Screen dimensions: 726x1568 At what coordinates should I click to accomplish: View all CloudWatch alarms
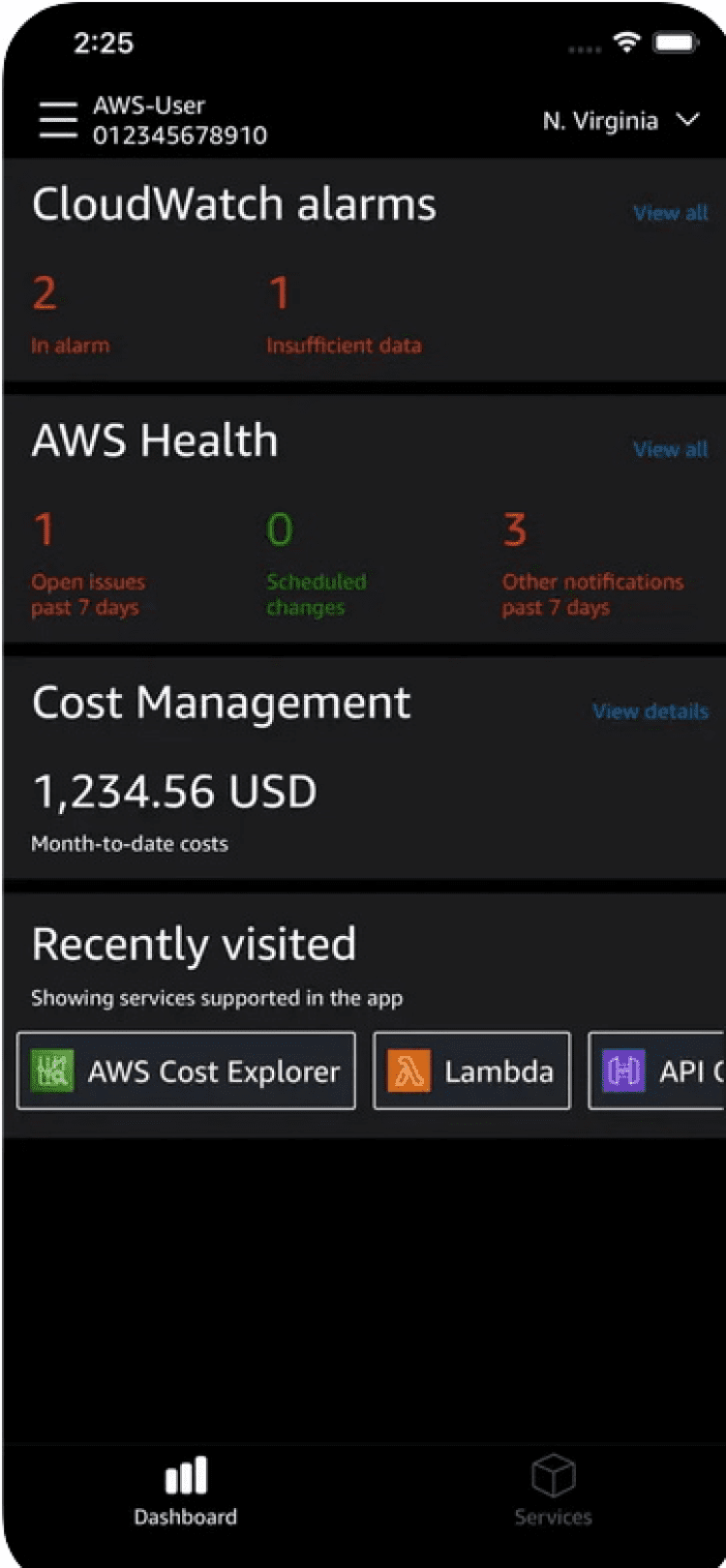coord(670,213)
